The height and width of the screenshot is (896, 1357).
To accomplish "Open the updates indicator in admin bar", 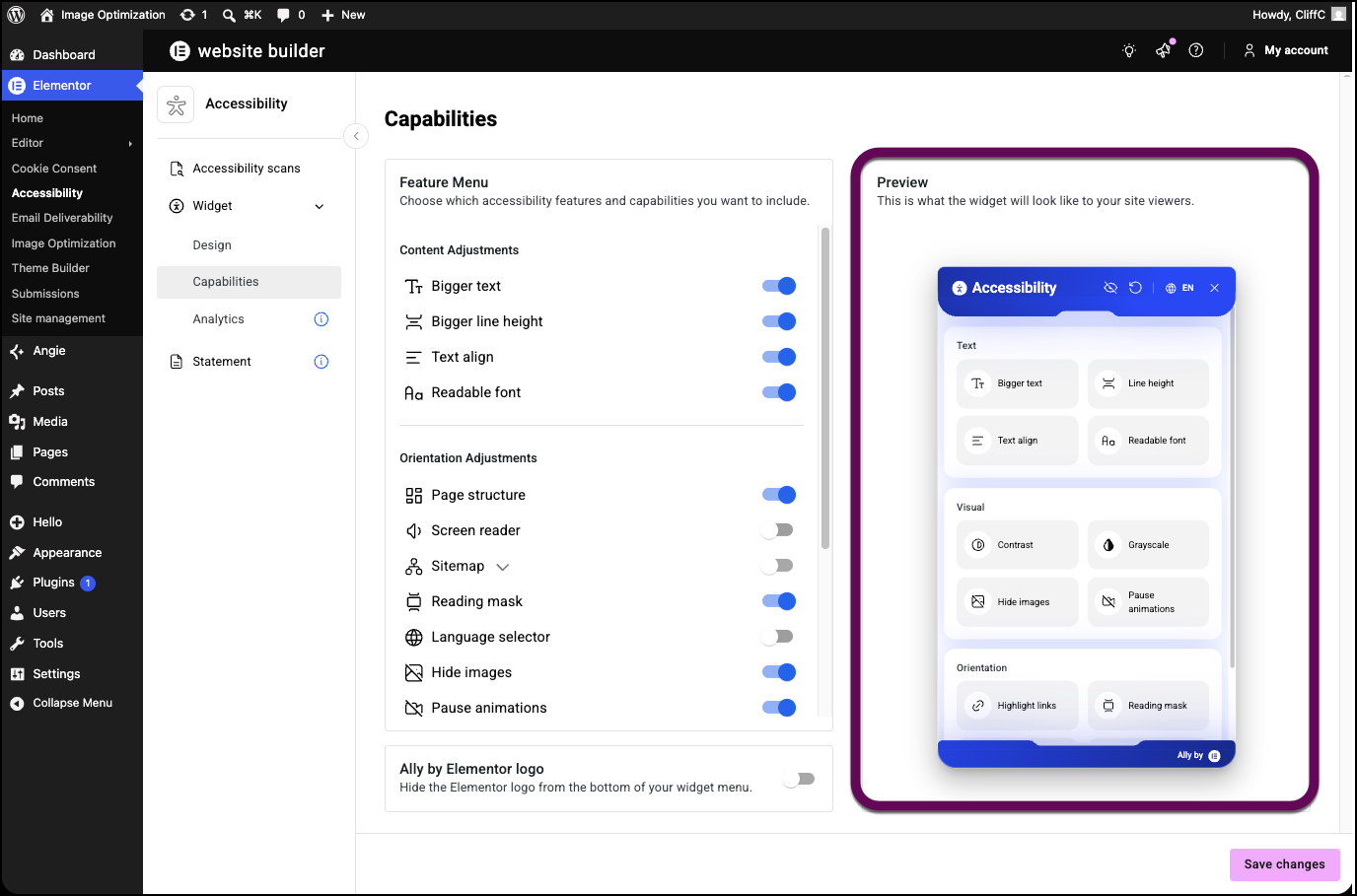I will (194, 15).
